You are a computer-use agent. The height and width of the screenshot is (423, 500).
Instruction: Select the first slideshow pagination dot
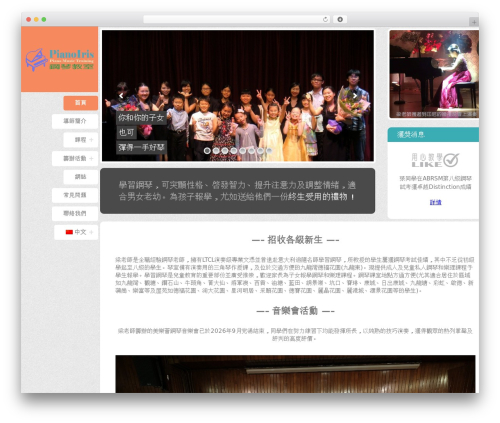coord(207,151)
